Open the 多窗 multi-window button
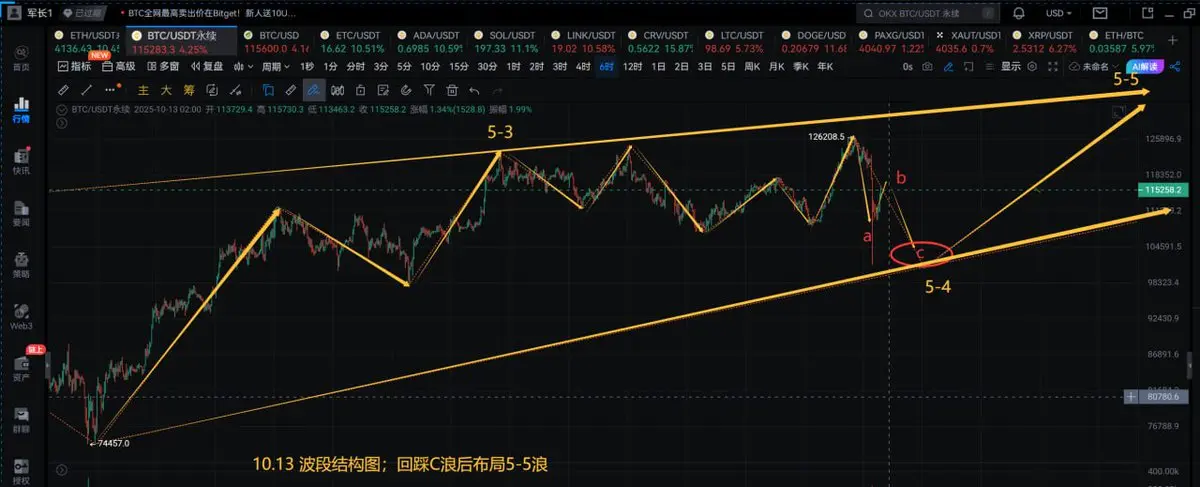1200x487 pixels. tap(164, 66)
